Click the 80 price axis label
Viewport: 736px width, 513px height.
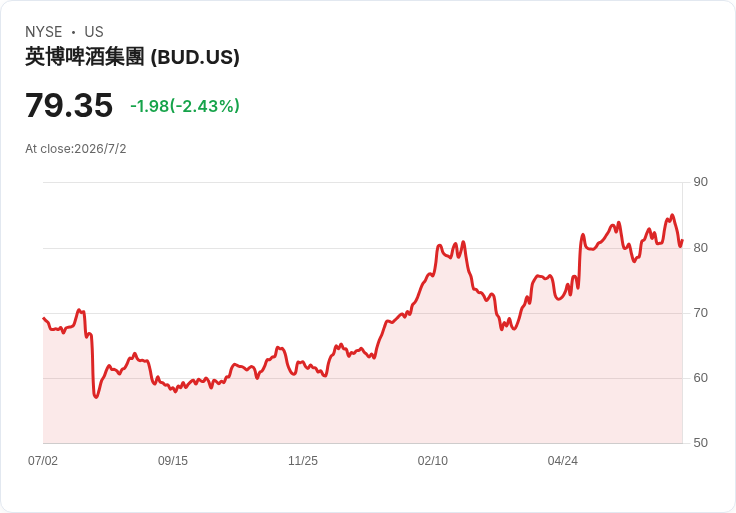click(x=701, y=248)
